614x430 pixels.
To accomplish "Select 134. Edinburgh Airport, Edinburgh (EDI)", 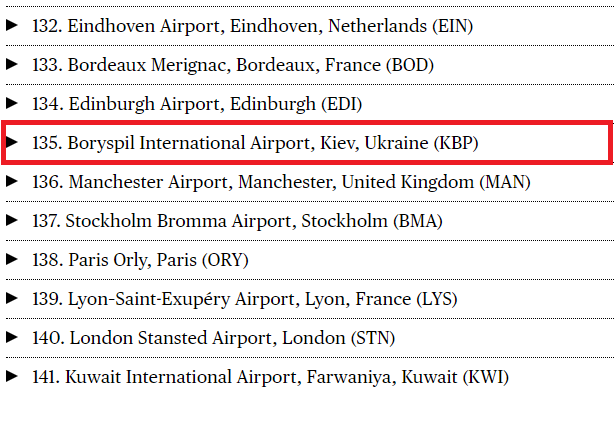I will click(x=197, y=104).
